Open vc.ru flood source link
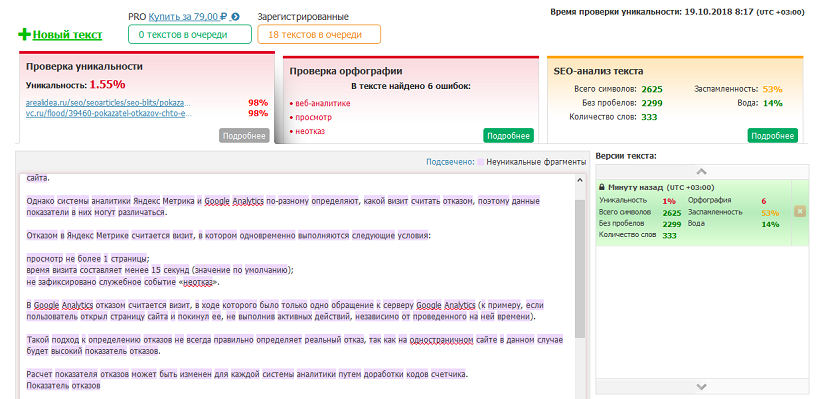818x399 pixels. coord(109,113)
